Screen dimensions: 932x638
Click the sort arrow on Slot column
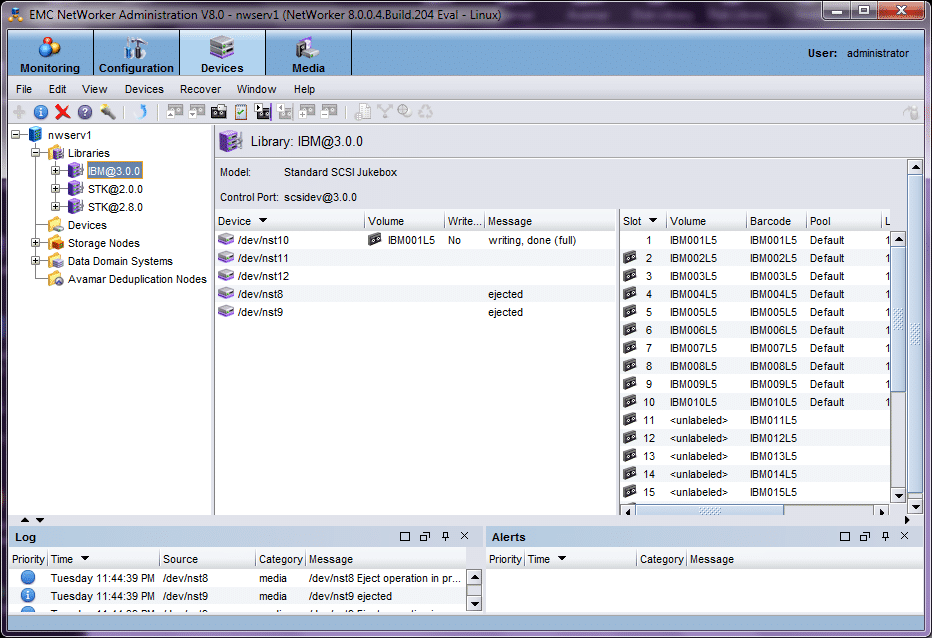point(653,221)
